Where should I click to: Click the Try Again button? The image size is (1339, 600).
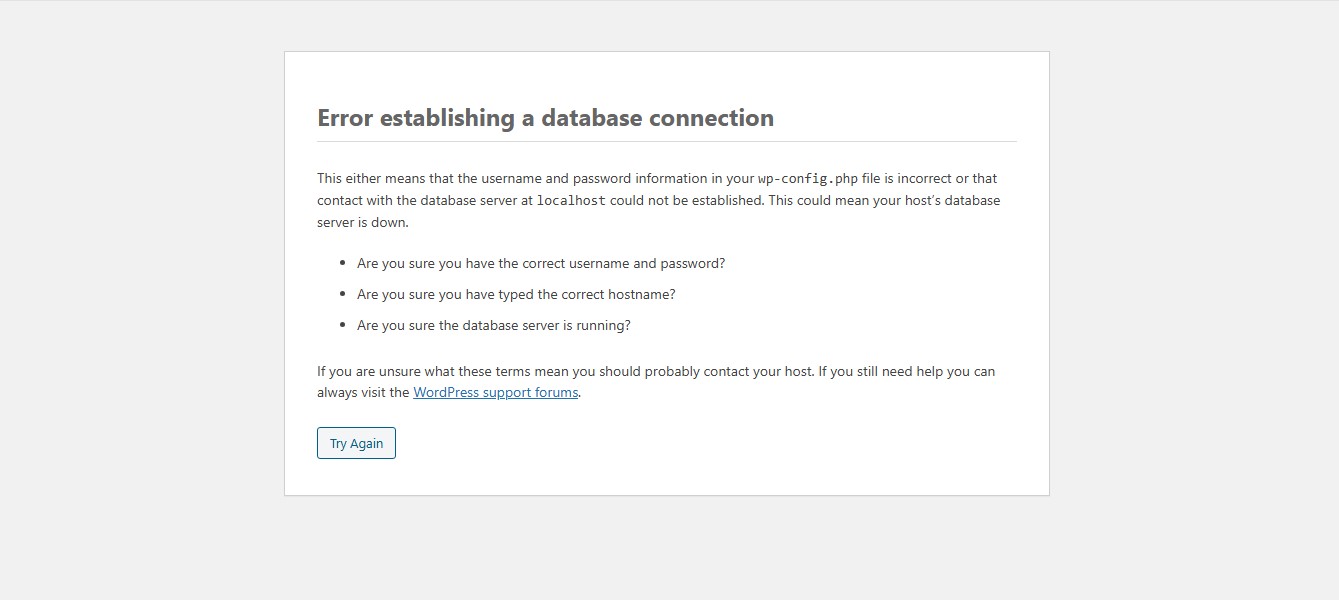(356, 444)
